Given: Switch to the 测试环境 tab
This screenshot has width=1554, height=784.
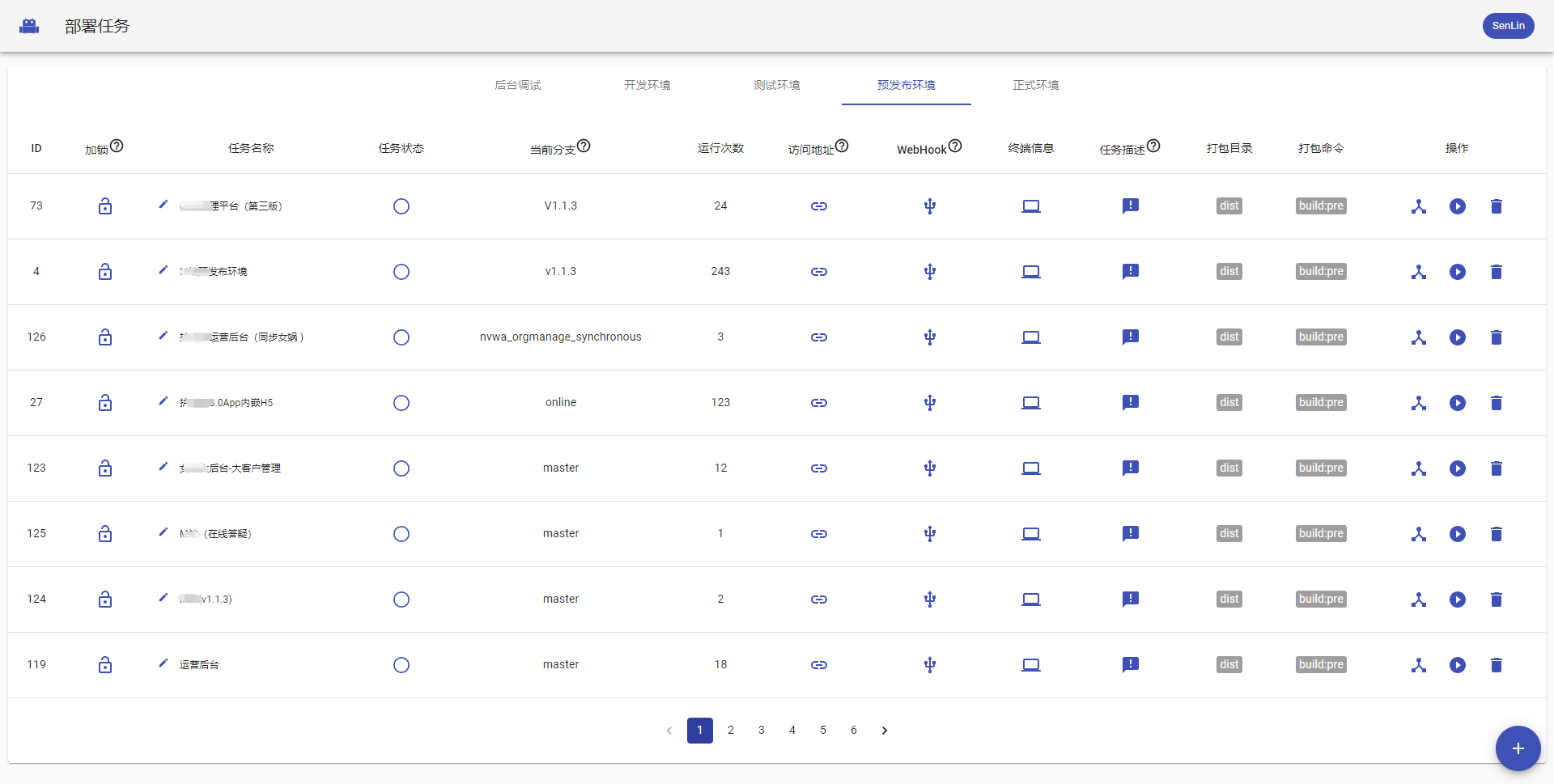Looking at the screenshot, I should (777, 85).
